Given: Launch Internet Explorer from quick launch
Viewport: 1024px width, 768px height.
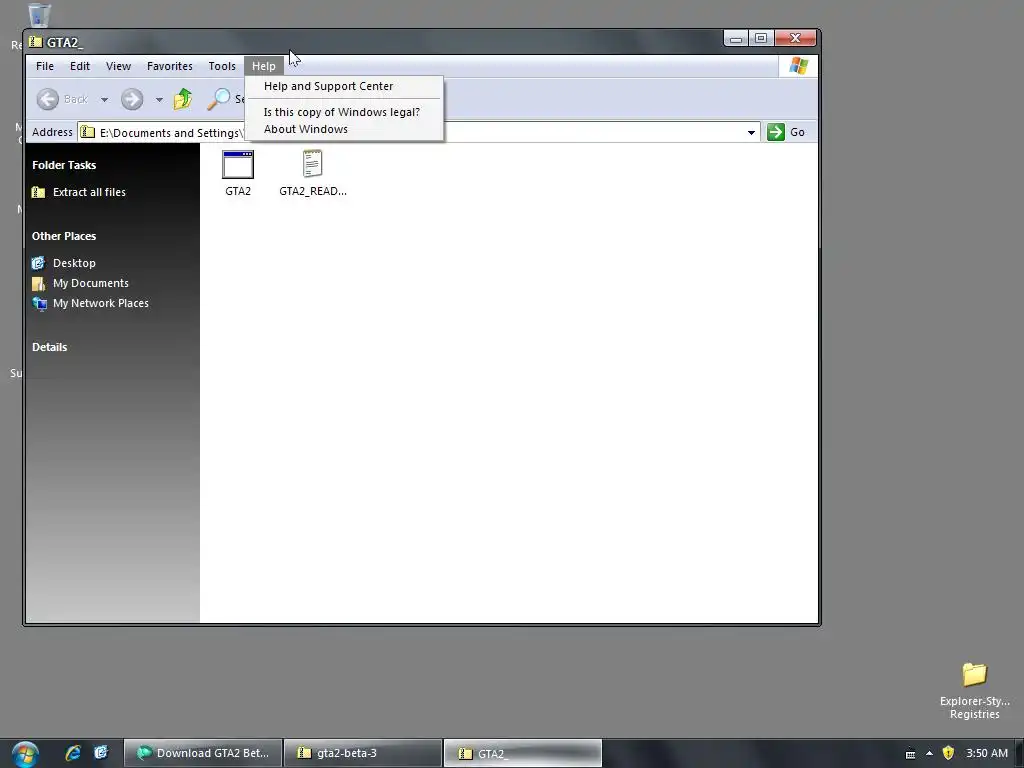Looking at the screenshot, I should [73, 753].
